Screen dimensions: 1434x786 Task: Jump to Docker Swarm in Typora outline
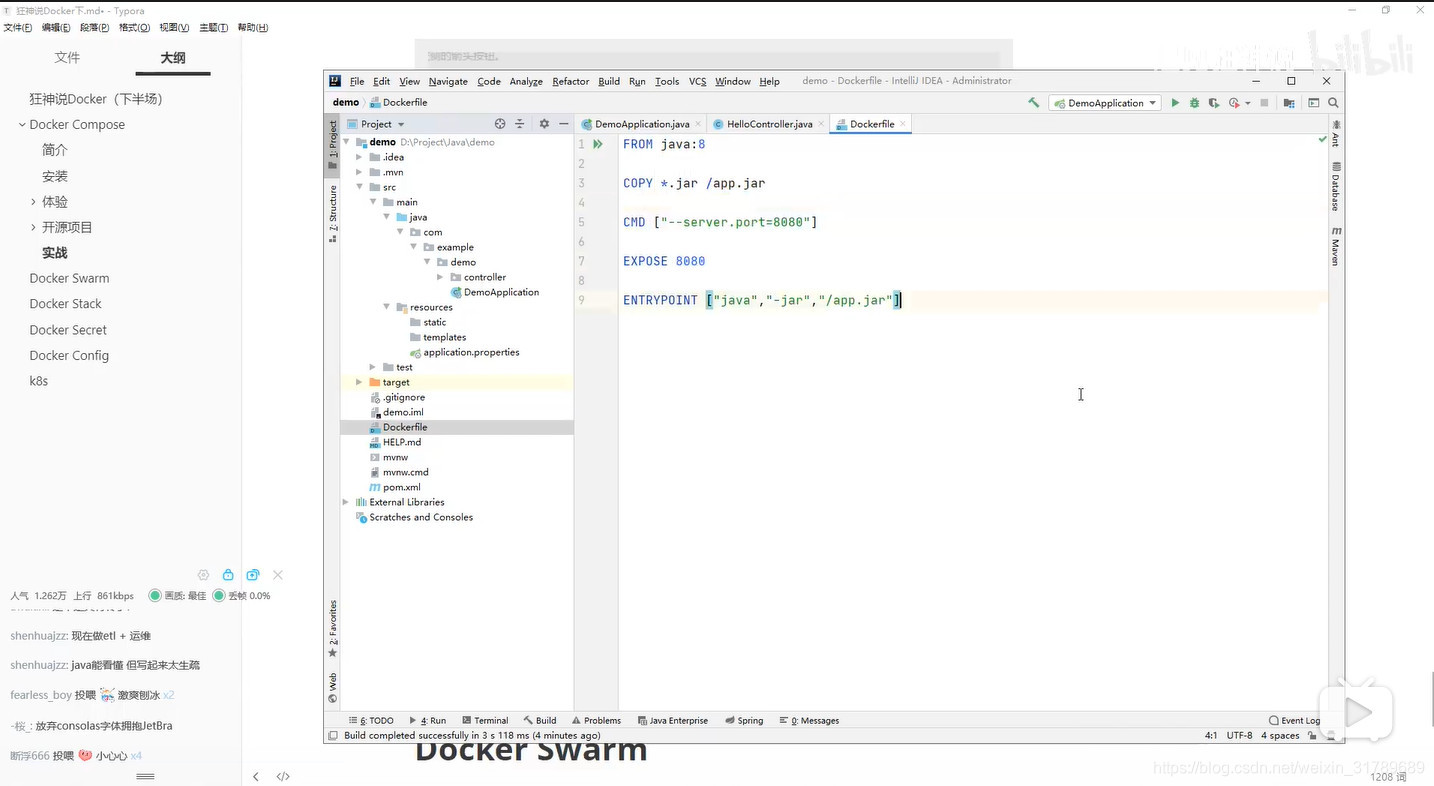click(x=69, y=278)
